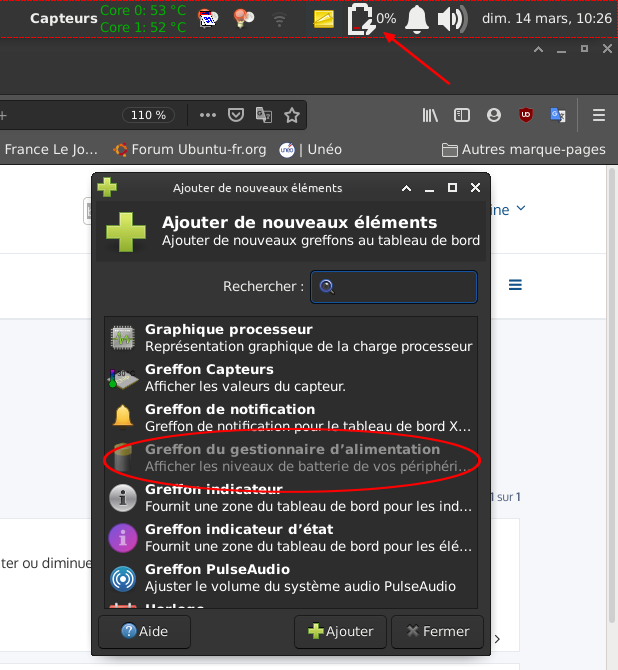
Task: Click the battery power manager panel icon
Action: point(362,19)
